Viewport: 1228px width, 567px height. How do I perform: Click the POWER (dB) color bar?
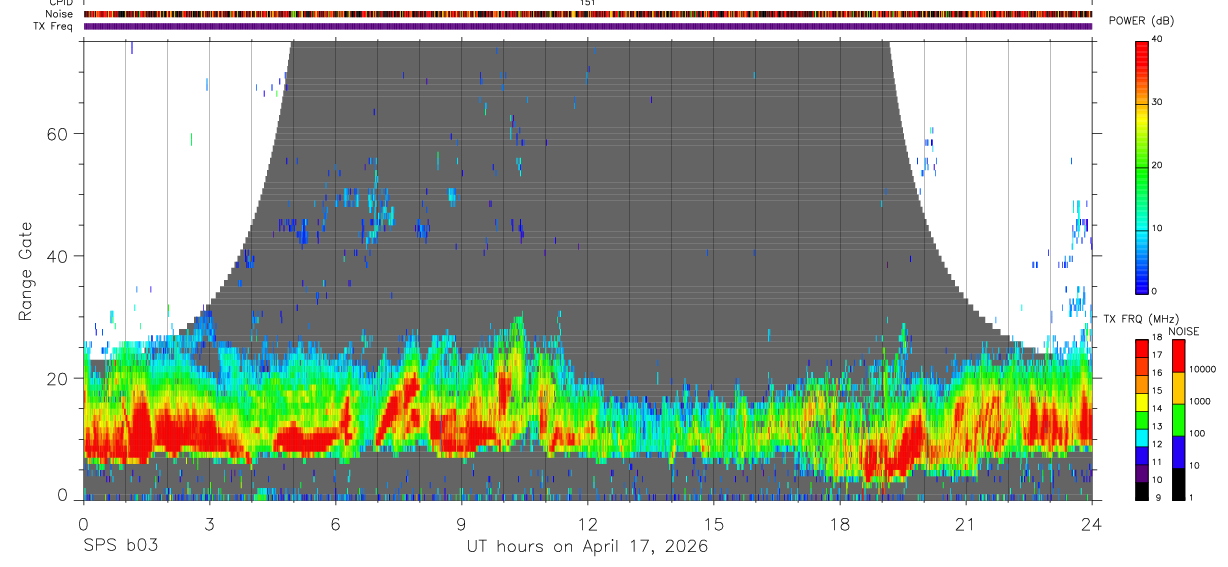point(1142,165)
